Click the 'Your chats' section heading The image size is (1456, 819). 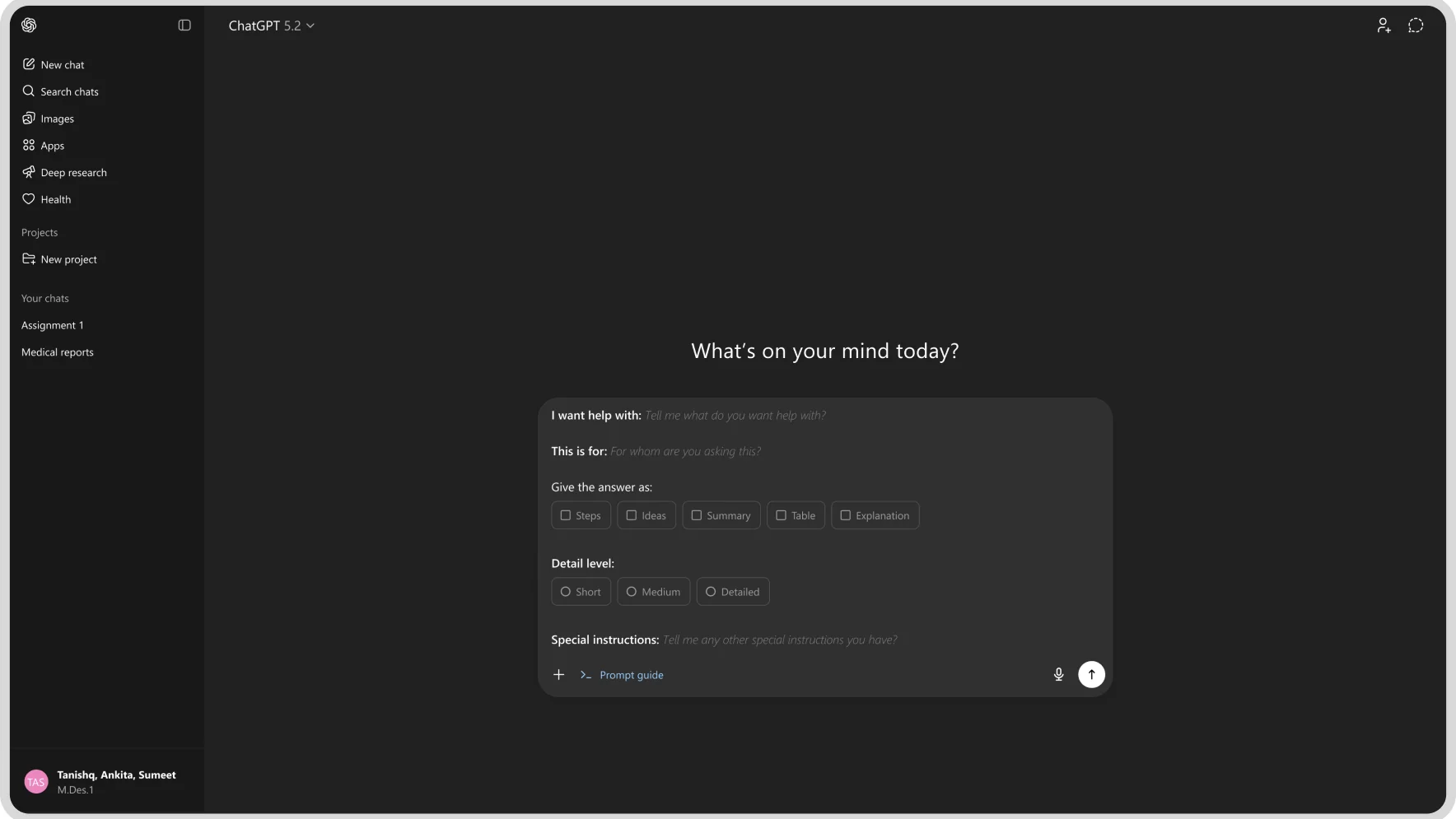click(x=45, y=299)
